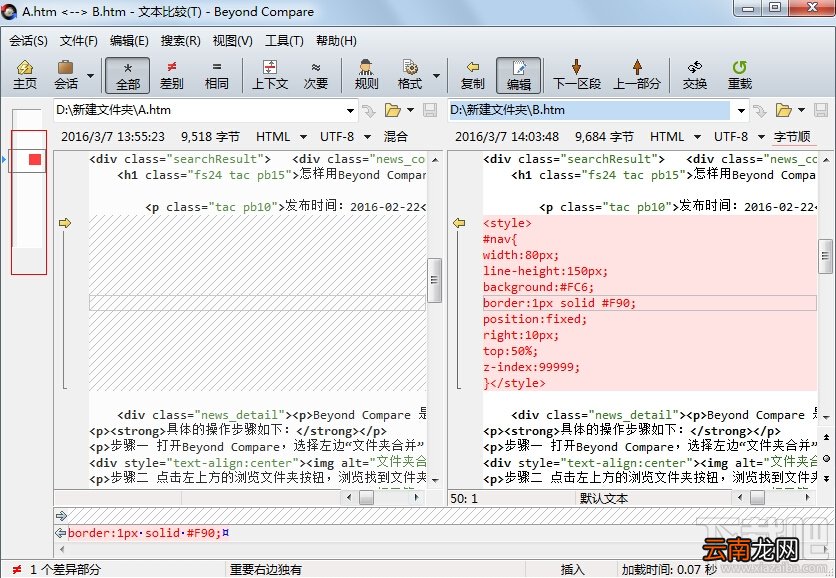Open the 编辑(E) menu
This screenshot has width=836, height=578.
coord(129,41)
